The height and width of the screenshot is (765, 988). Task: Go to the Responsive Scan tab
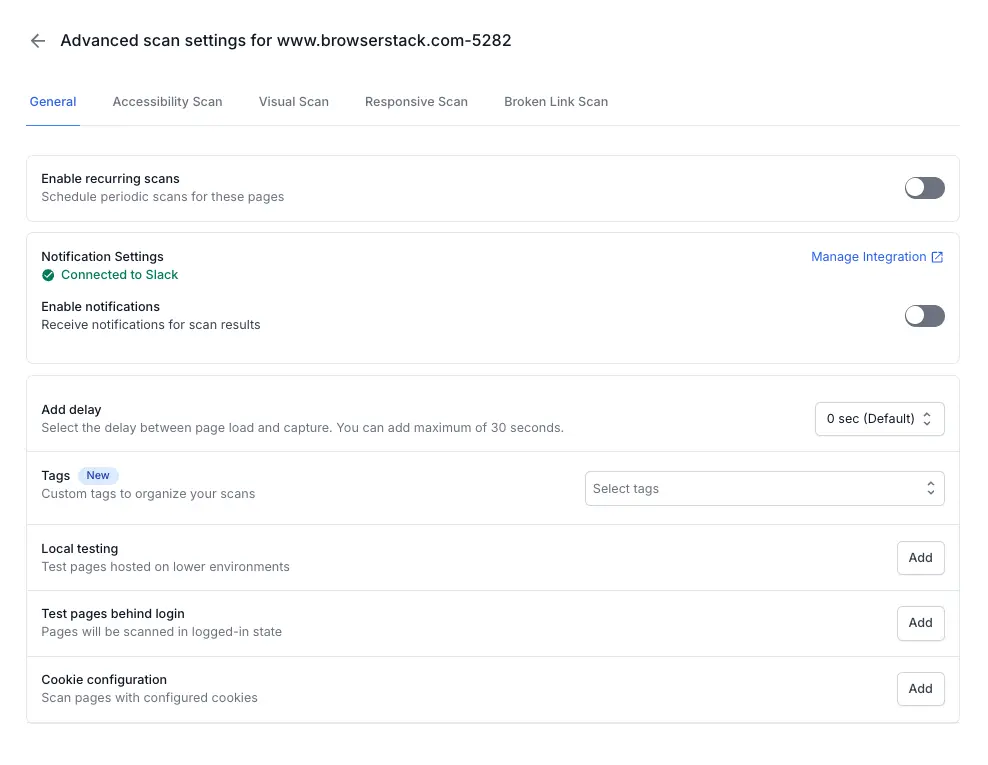[x=416, y=102]
